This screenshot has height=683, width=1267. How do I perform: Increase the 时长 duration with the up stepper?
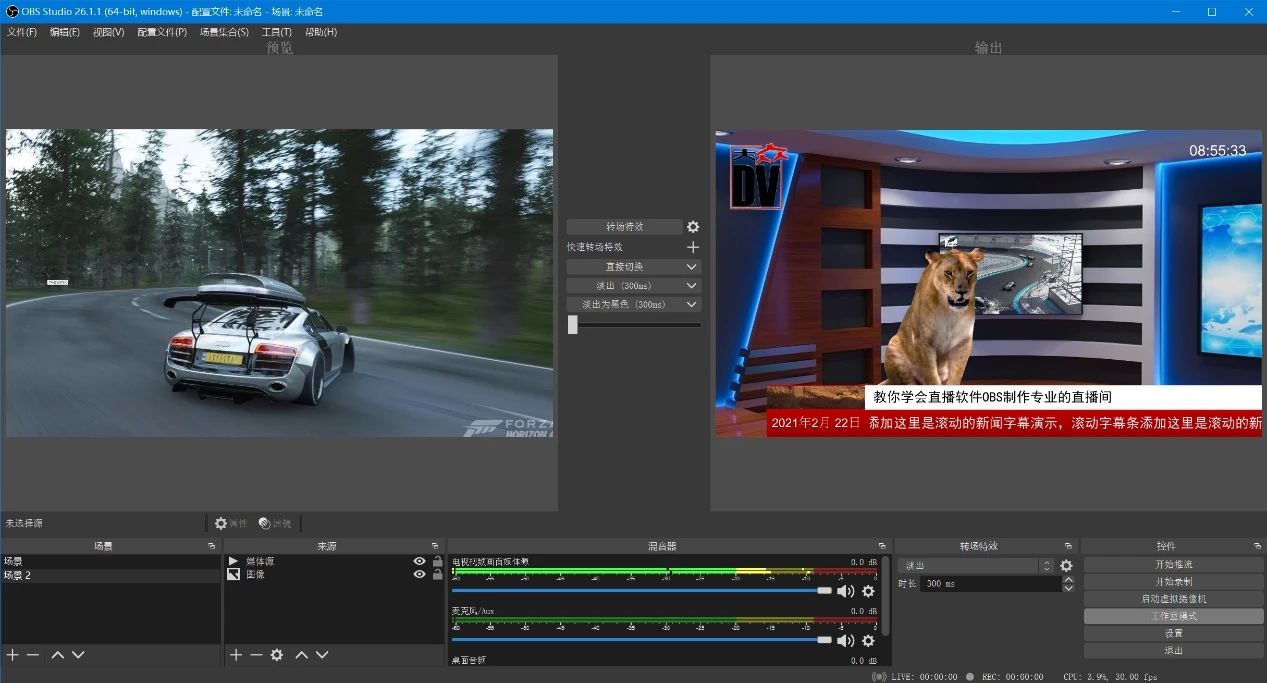[x=1068, y=579]
